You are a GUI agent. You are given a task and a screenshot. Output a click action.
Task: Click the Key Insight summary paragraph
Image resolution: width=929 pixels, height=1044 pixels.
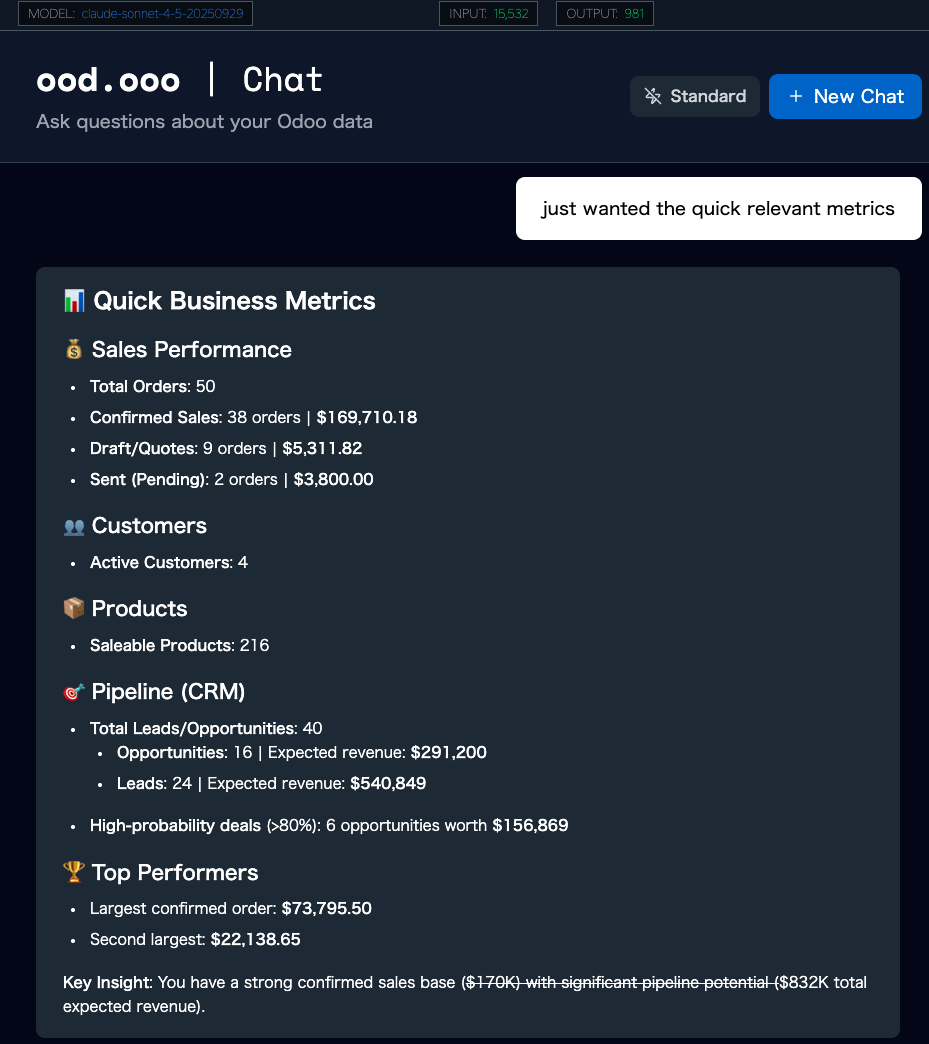click(465, 994)
